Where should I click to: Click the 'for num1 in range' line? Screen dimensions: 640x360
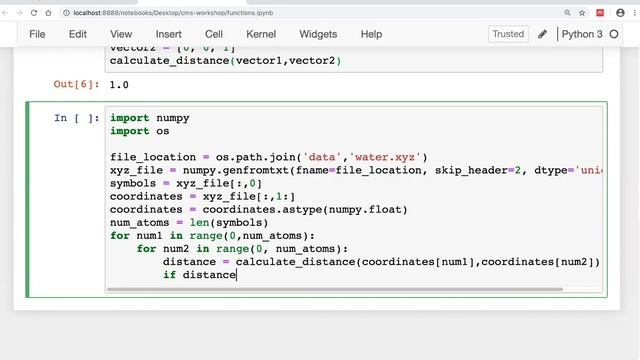212,236
